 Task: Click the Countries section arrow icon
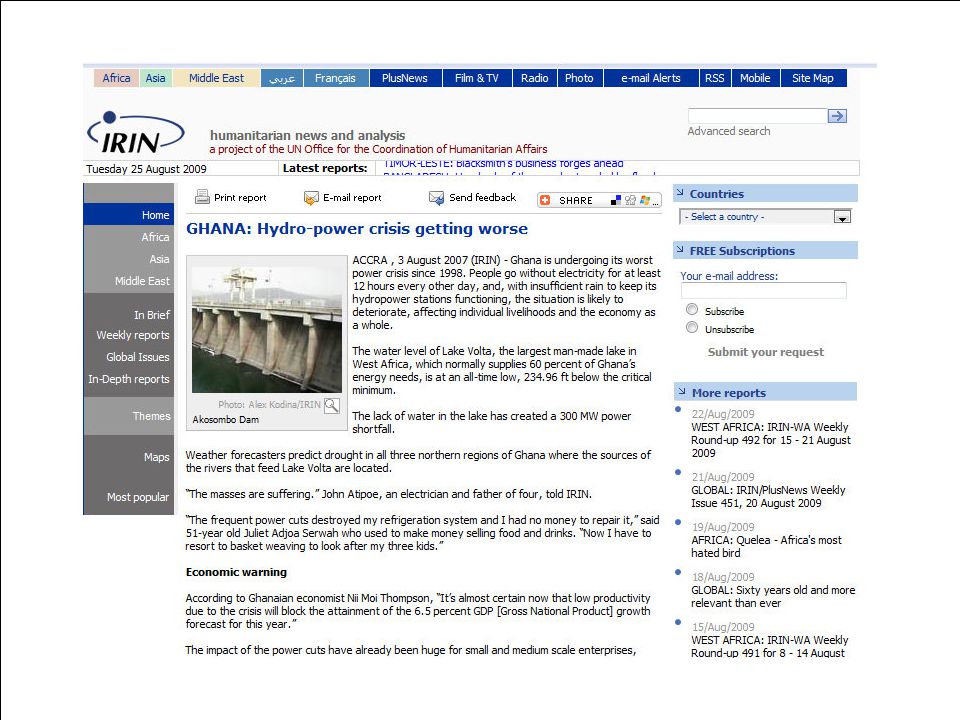coord(680,193)
